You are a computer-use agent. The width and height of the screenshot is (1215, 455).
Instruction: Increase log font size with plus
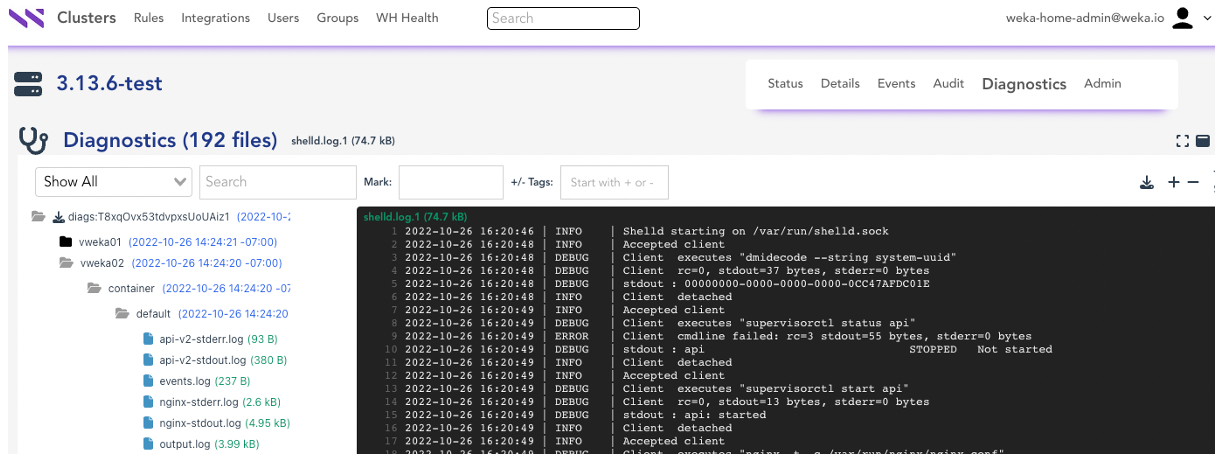(1174, 182)
